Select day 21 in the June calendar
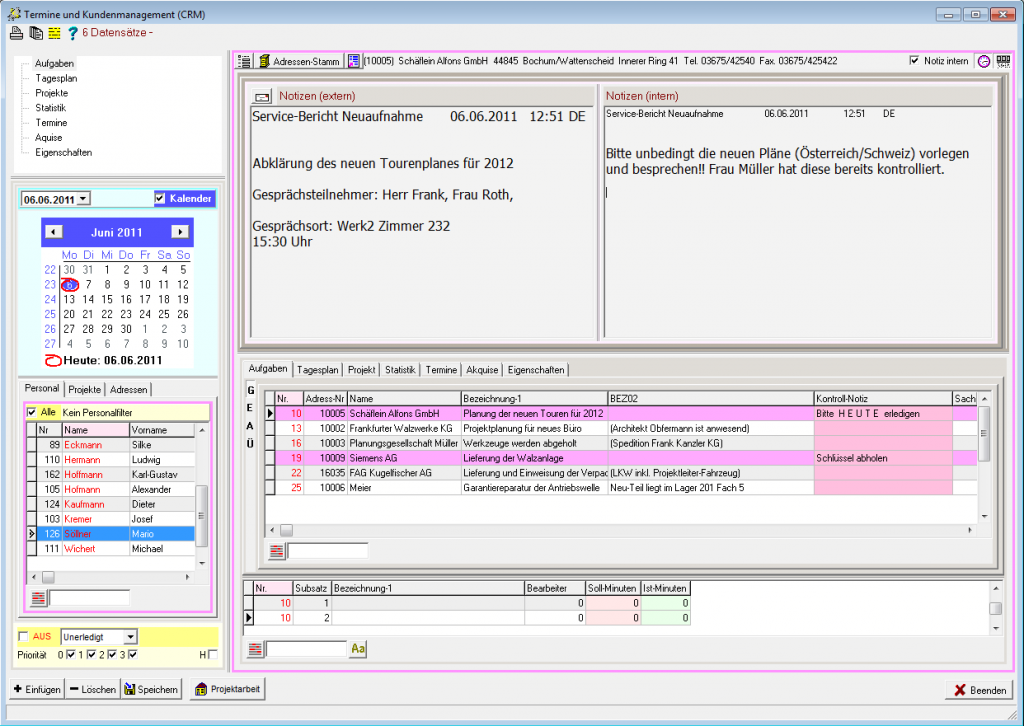 click(x=88, y=315)
